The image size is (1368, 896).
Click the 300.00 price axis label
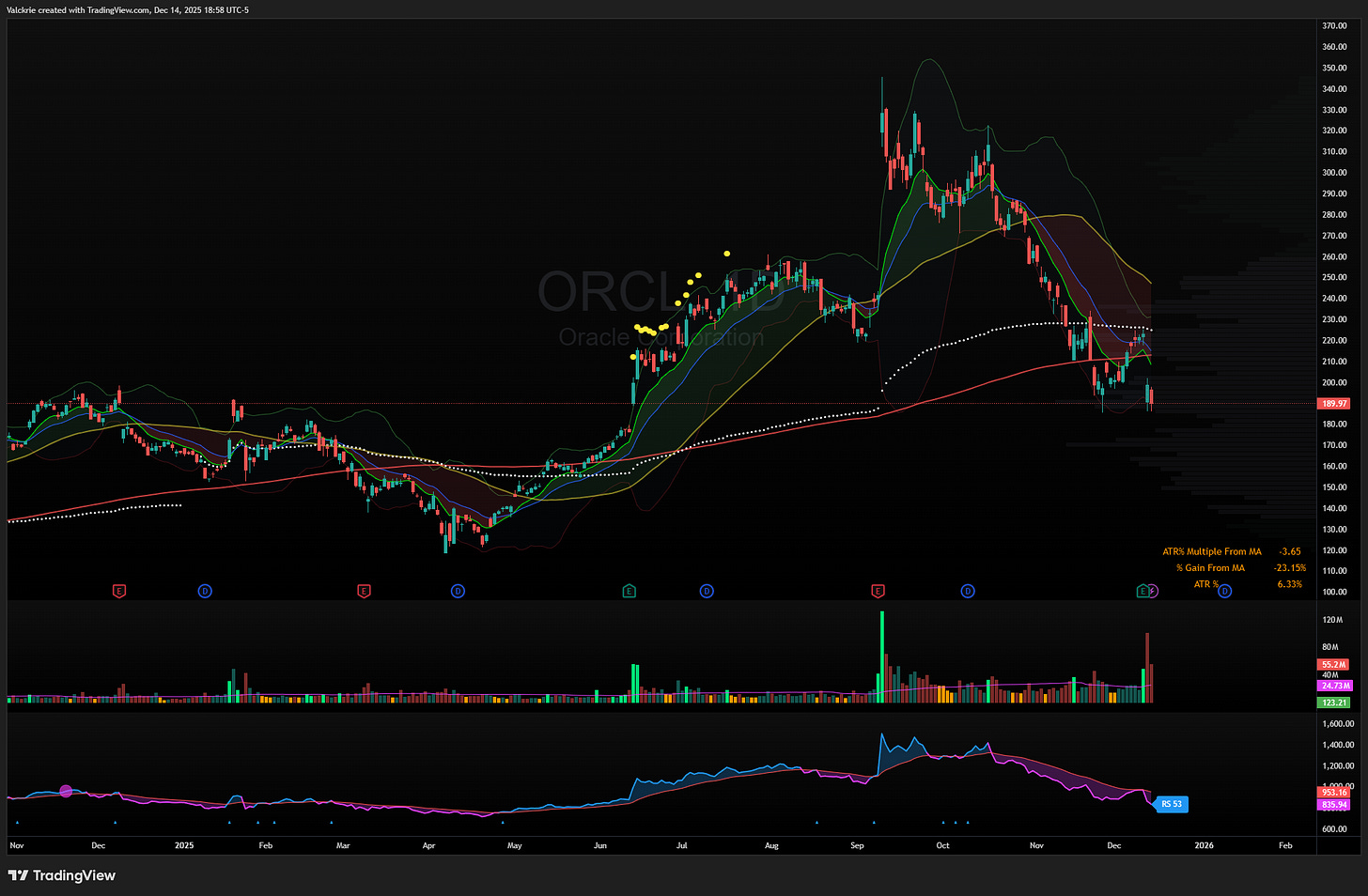pos(1334,173)
